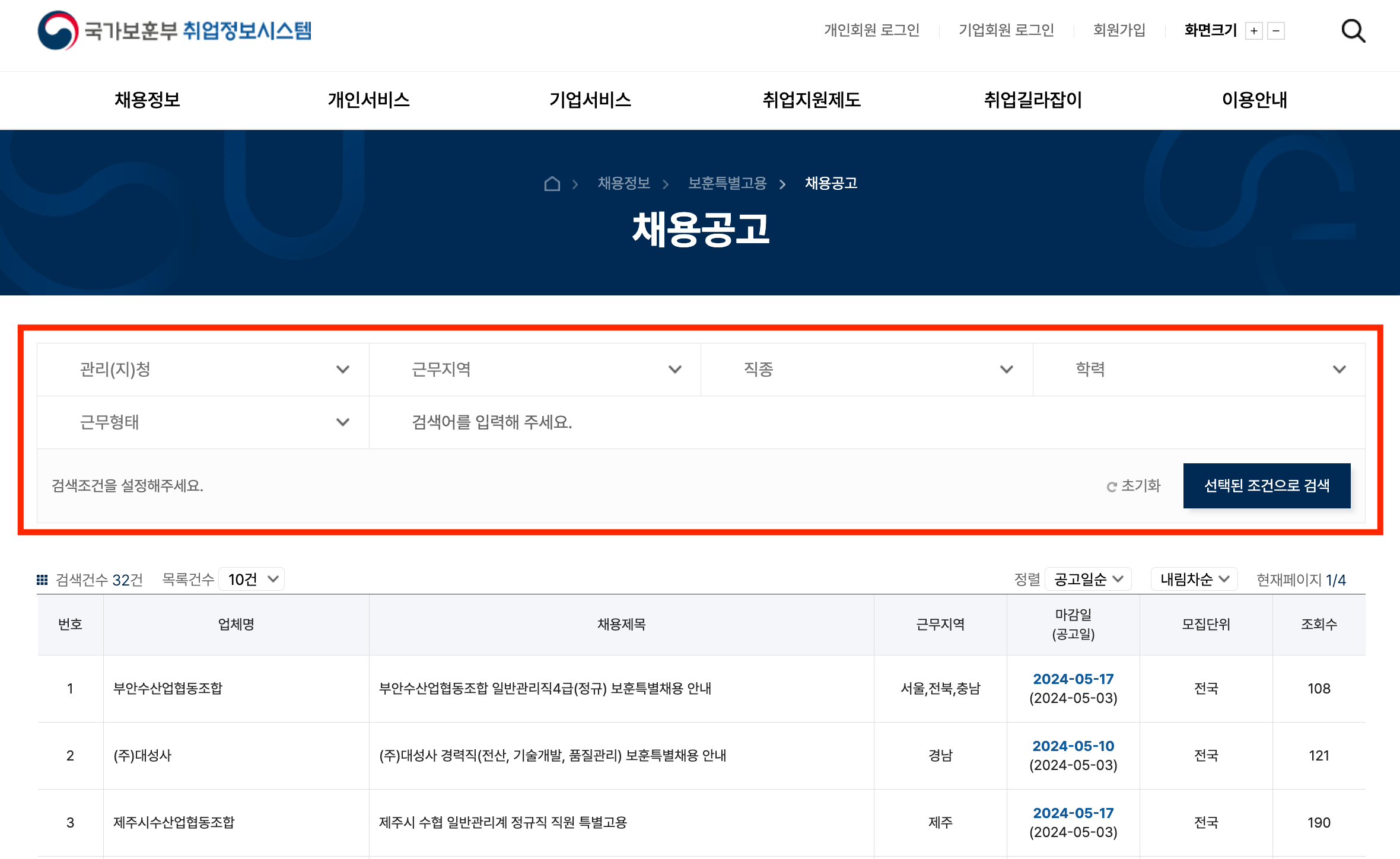The height and width of the screenshot is (859, 1400).
Task: Click the 국가보훈부 취업정보시스템 logo
Action: (x=174, y=30)
